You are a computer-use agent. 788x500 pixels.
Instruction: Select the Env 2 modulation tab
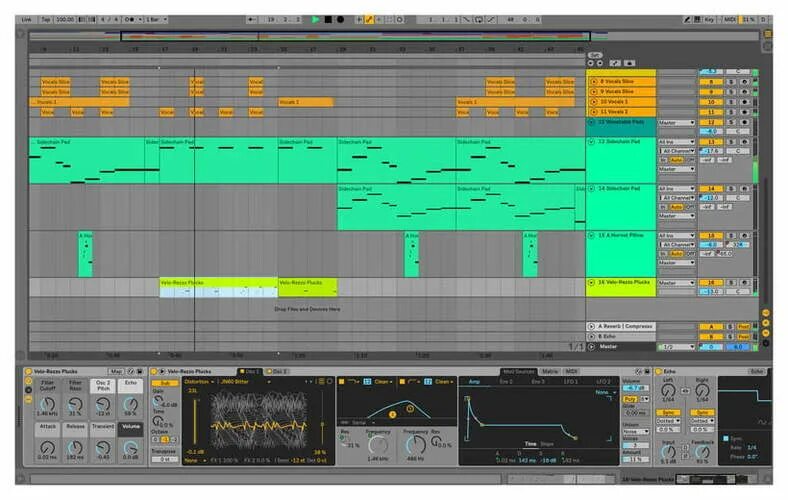(x=506, y=382)
